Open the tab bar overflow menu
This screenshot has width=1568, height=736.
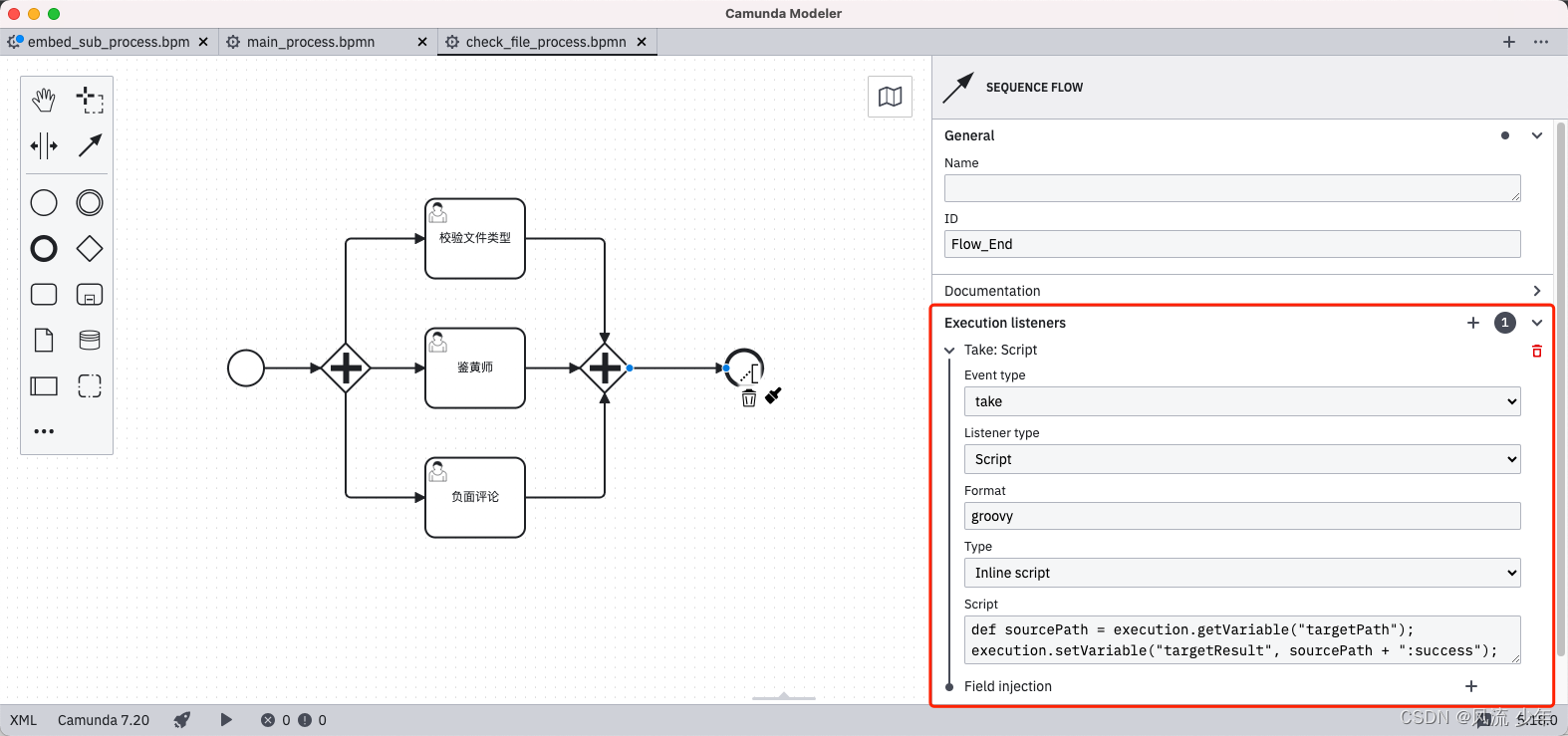pyautogui.click(x=1541, y=42)
